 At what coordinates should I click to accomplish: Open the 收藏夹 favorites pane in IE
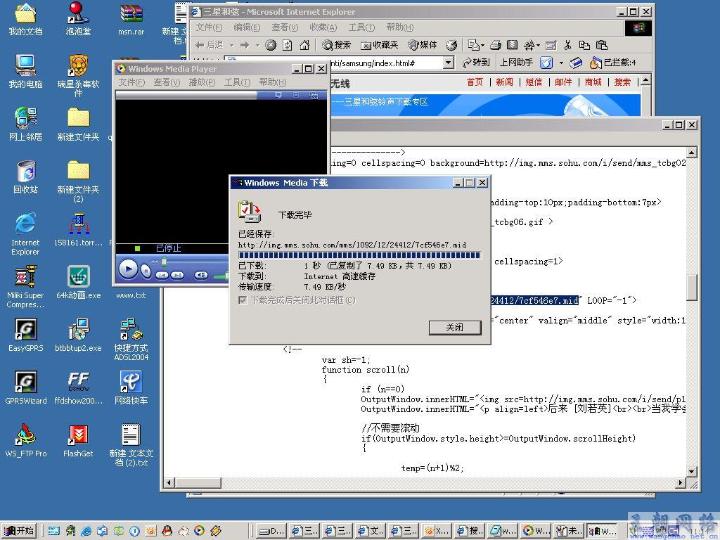point(379,45)
